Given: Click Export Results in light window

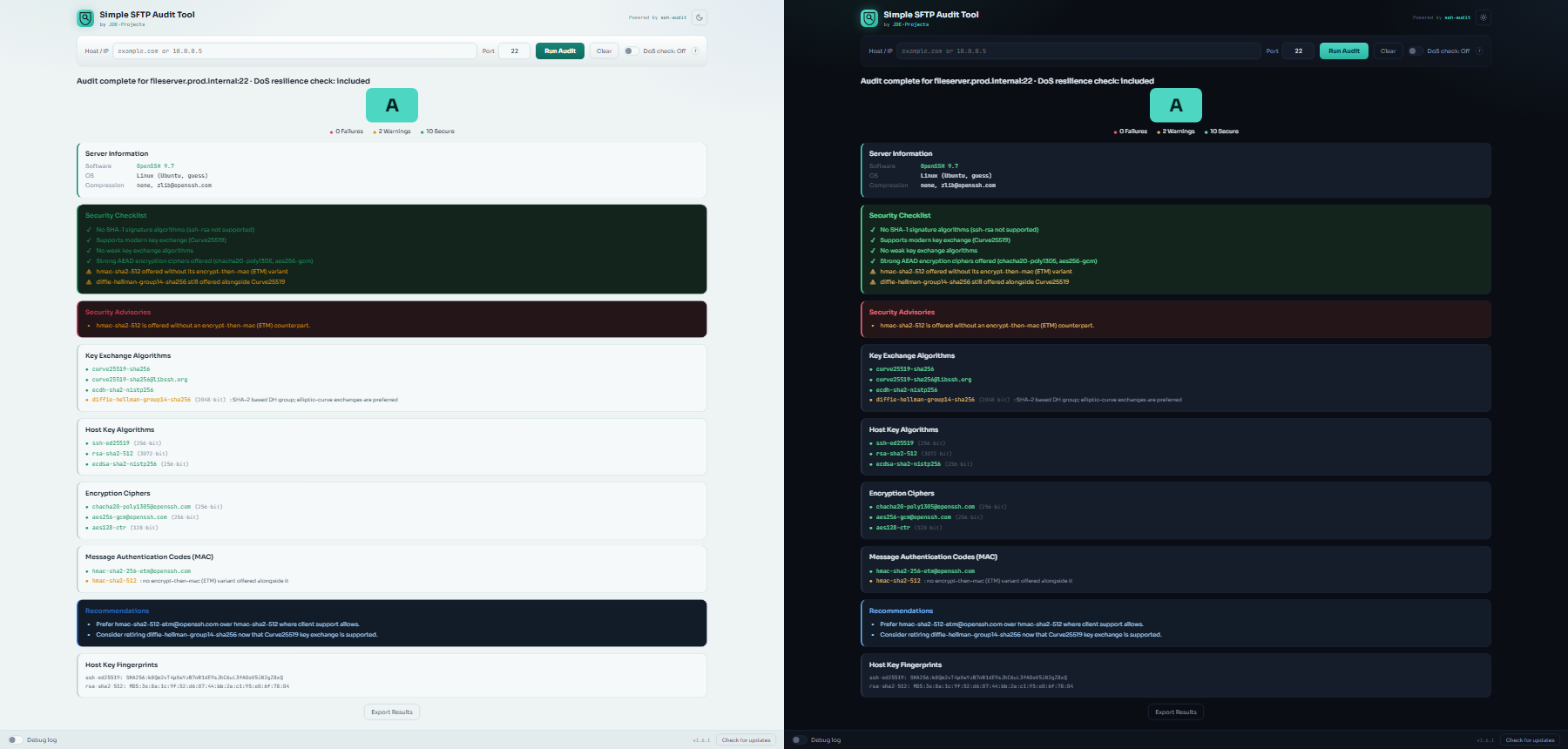Looking at the screenshot, I should click(392, 712).
